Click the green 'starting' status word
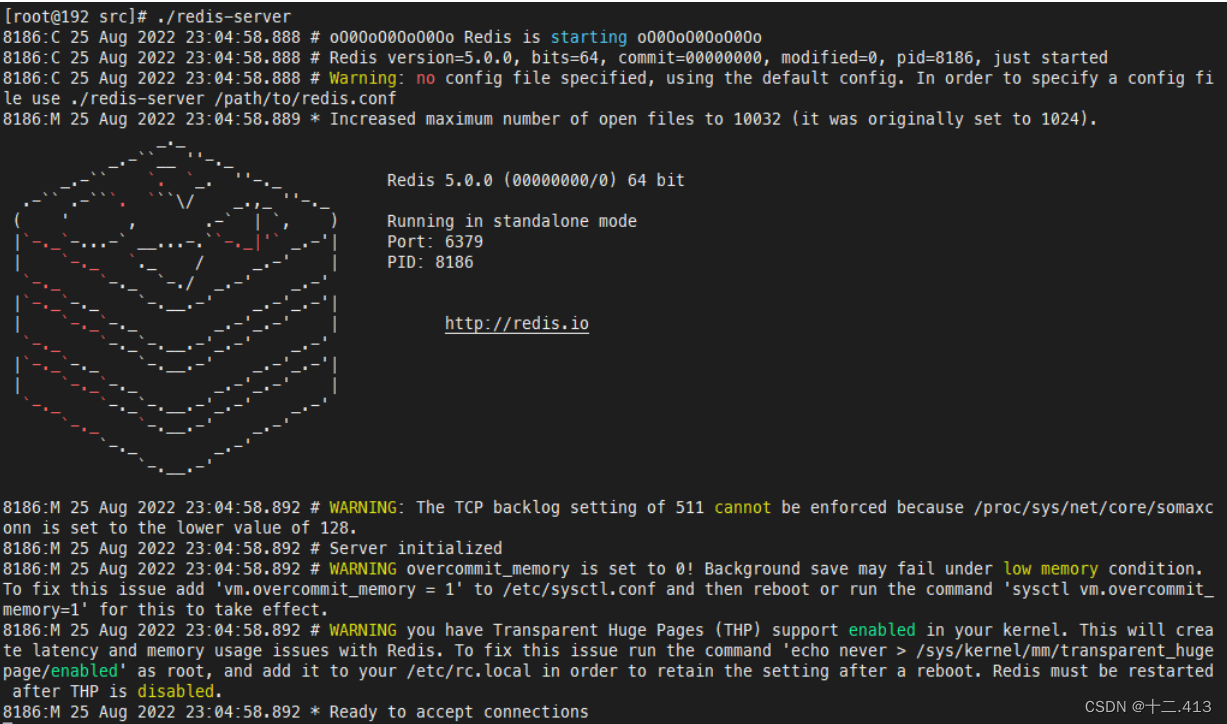This screenshot has height=724, width=1227. [x=588, y=36]
